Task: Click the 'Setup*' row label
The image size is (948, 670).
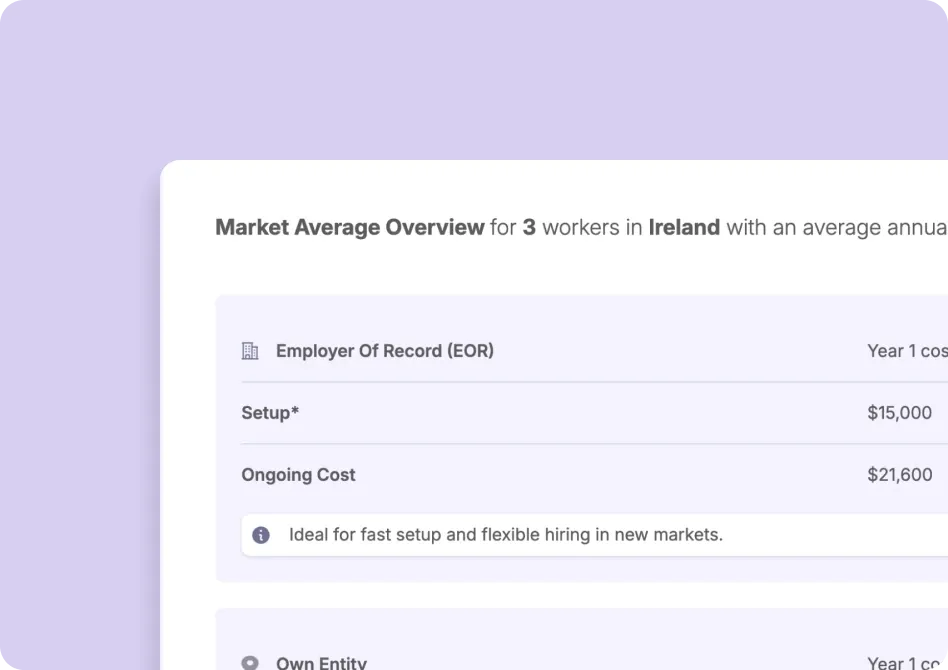Action: [270, 413]
